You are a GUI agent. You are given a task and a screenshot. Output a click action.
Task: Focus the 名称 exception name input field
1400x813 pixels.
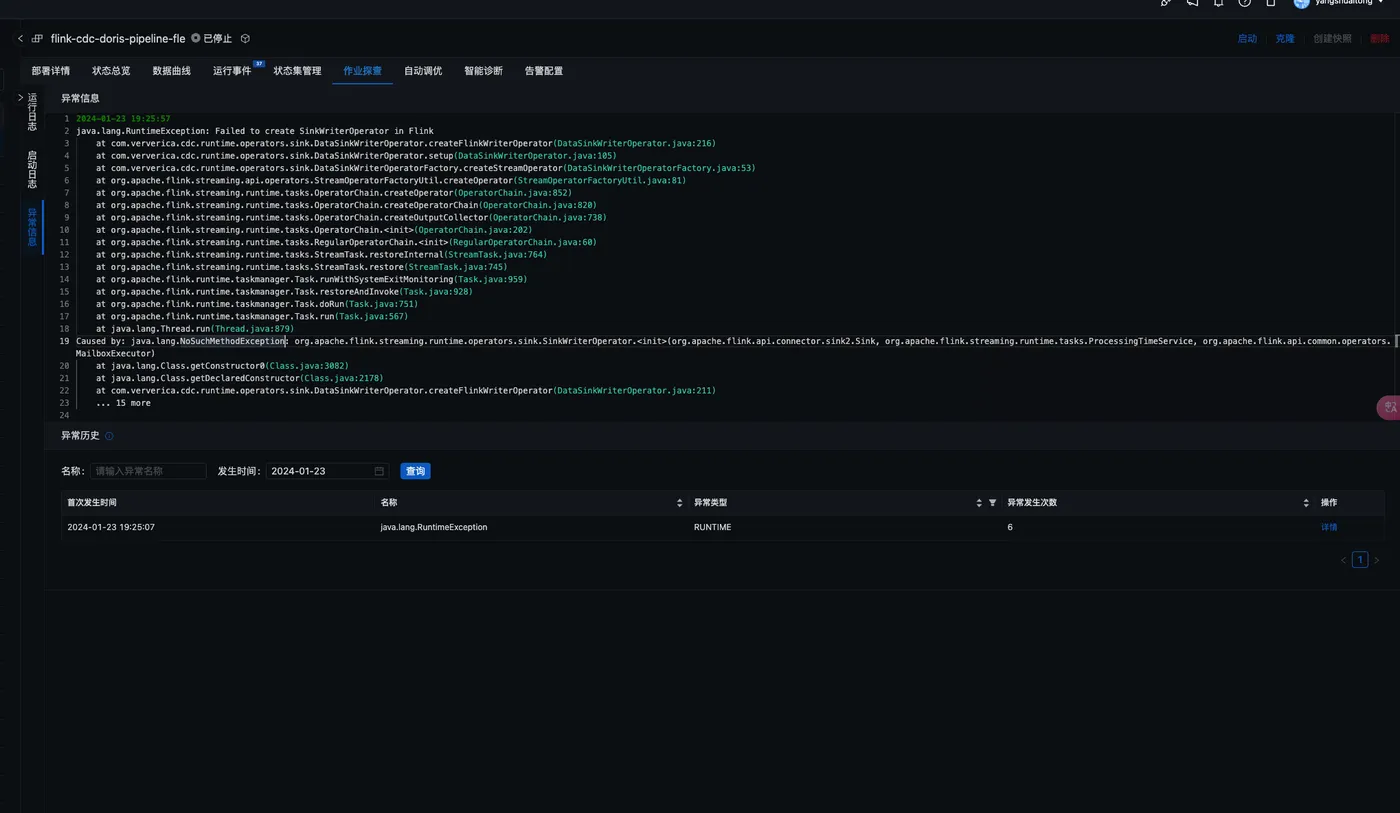pyautogui.click(x=148, y=471)
